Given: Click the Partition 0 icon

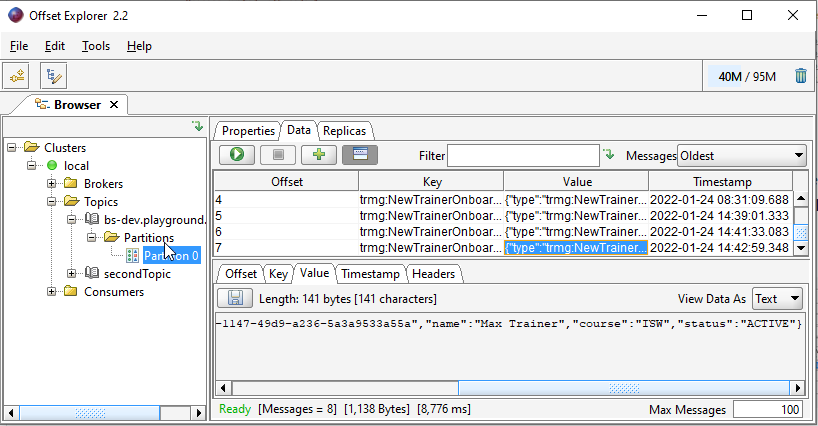Looking at the screenshot, I should tap(133, 255).
